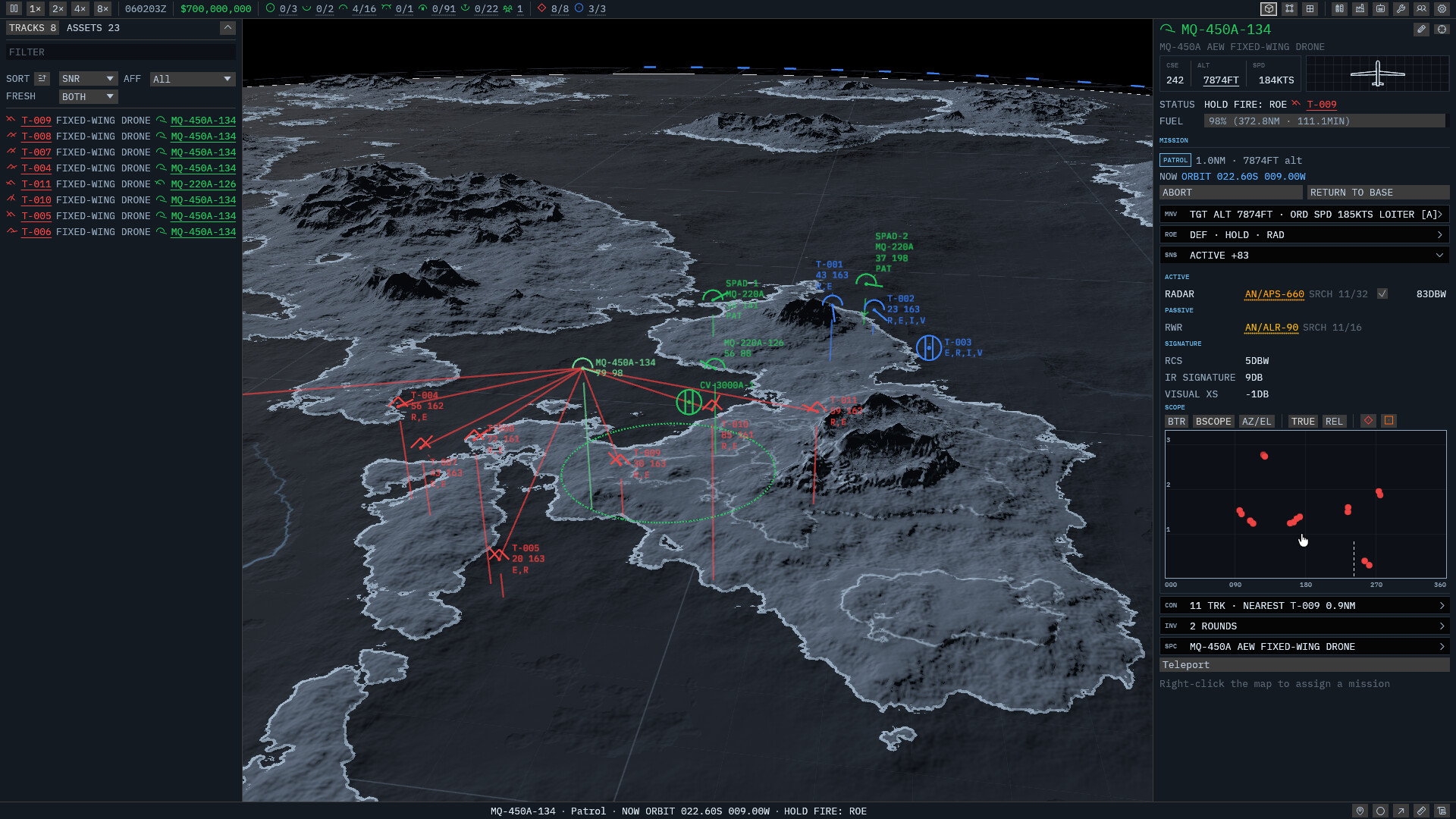Select the T-003 blue contact symbol on map

click(929, 348)
